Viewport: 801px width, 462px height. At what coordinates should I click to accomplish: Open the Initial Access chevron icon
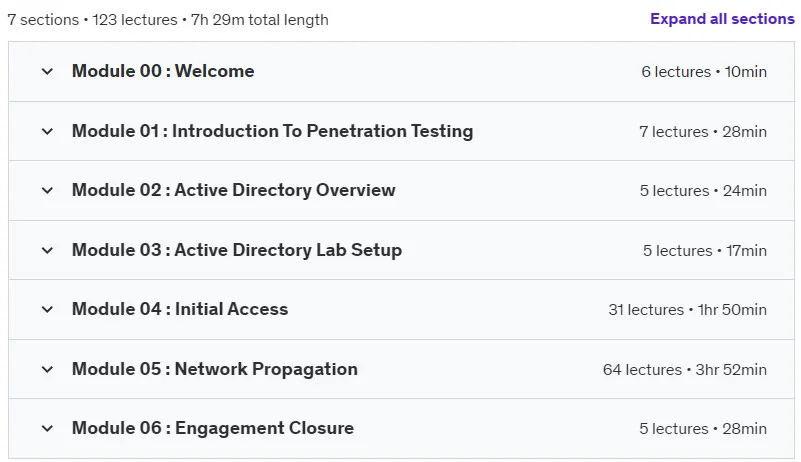[47, 310]
